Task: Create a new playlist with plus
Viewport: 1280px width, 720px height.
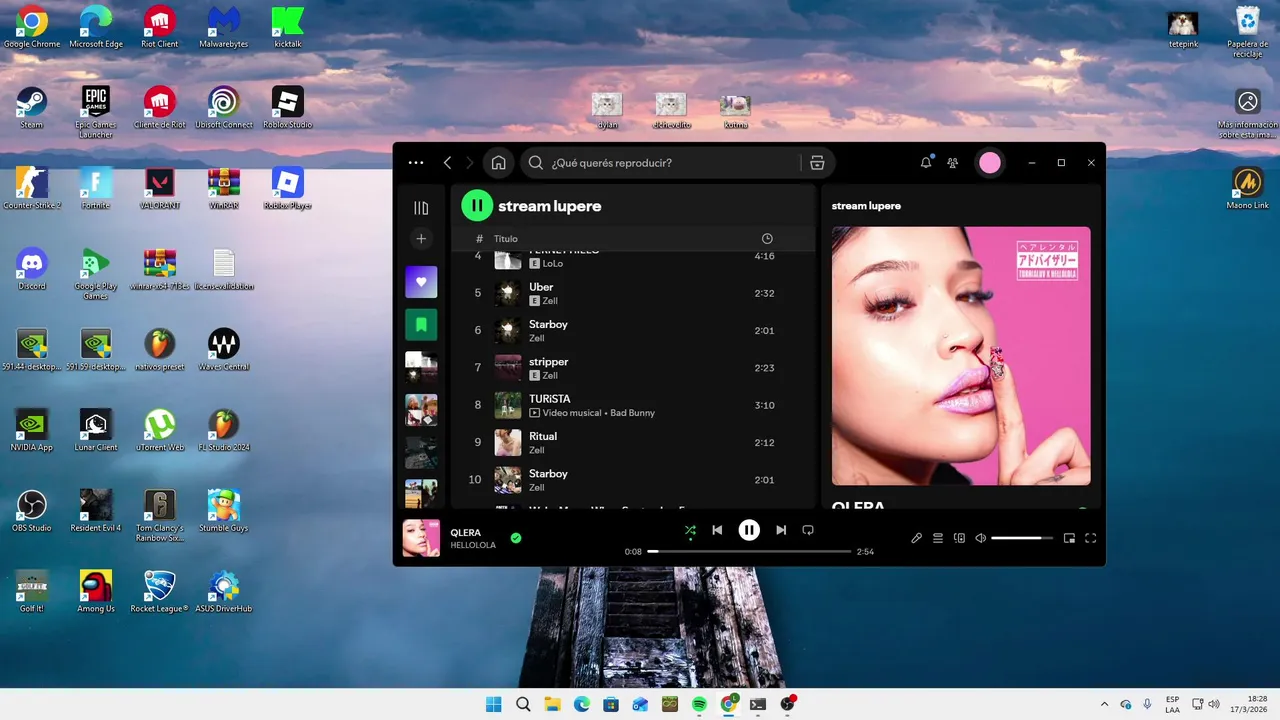Action: [421, 239]
